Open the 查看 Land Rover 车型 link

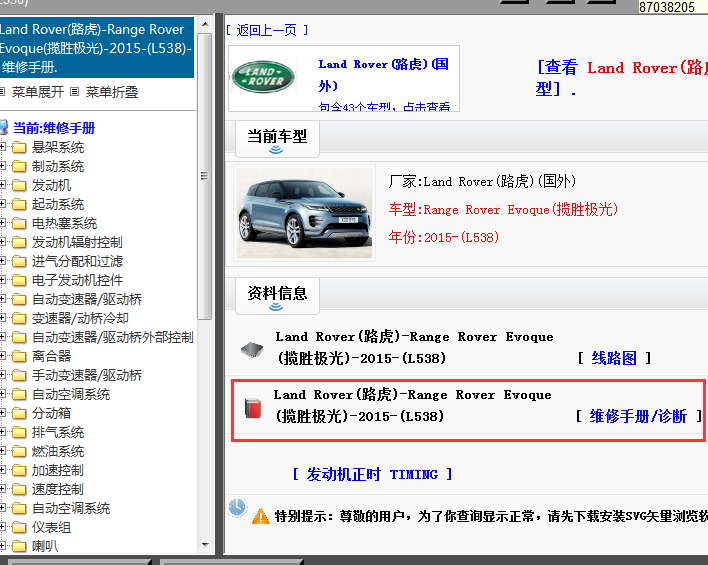click(622, 78)
